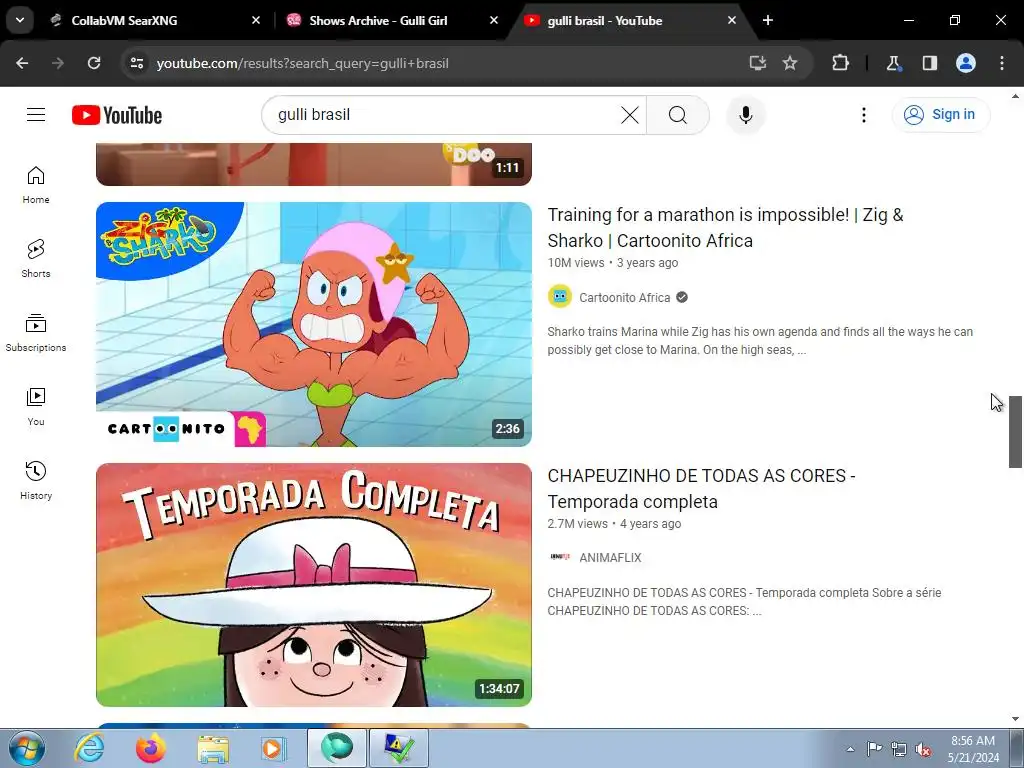
Task: Open Chrome extensions puzzle icon
Action: 840,63
